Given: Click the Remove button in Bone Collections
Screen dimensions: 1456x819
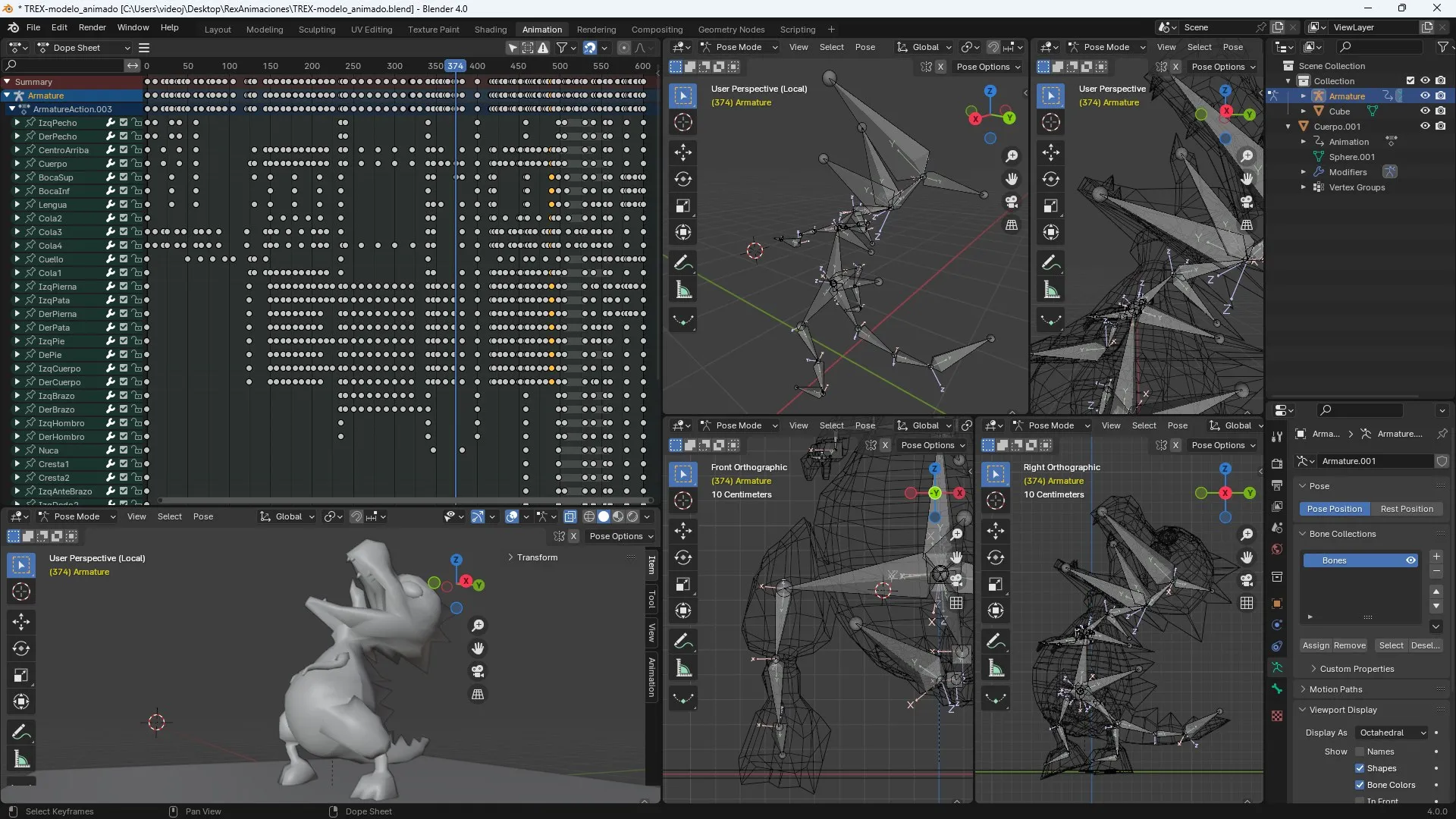Looking at the screenshot, I should click(x=1350, y=645).
